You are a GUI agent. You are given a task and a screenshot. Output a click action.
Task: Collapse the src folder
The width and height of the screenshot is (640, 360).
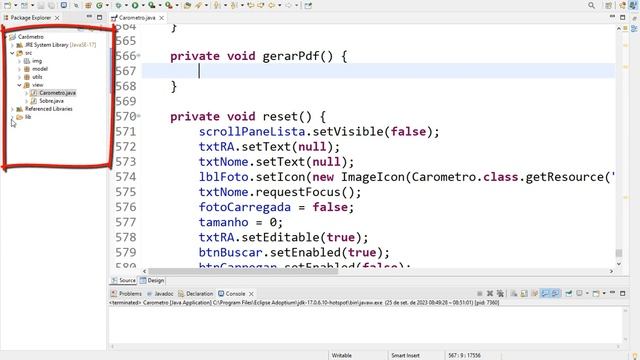[x=12, y=53]
